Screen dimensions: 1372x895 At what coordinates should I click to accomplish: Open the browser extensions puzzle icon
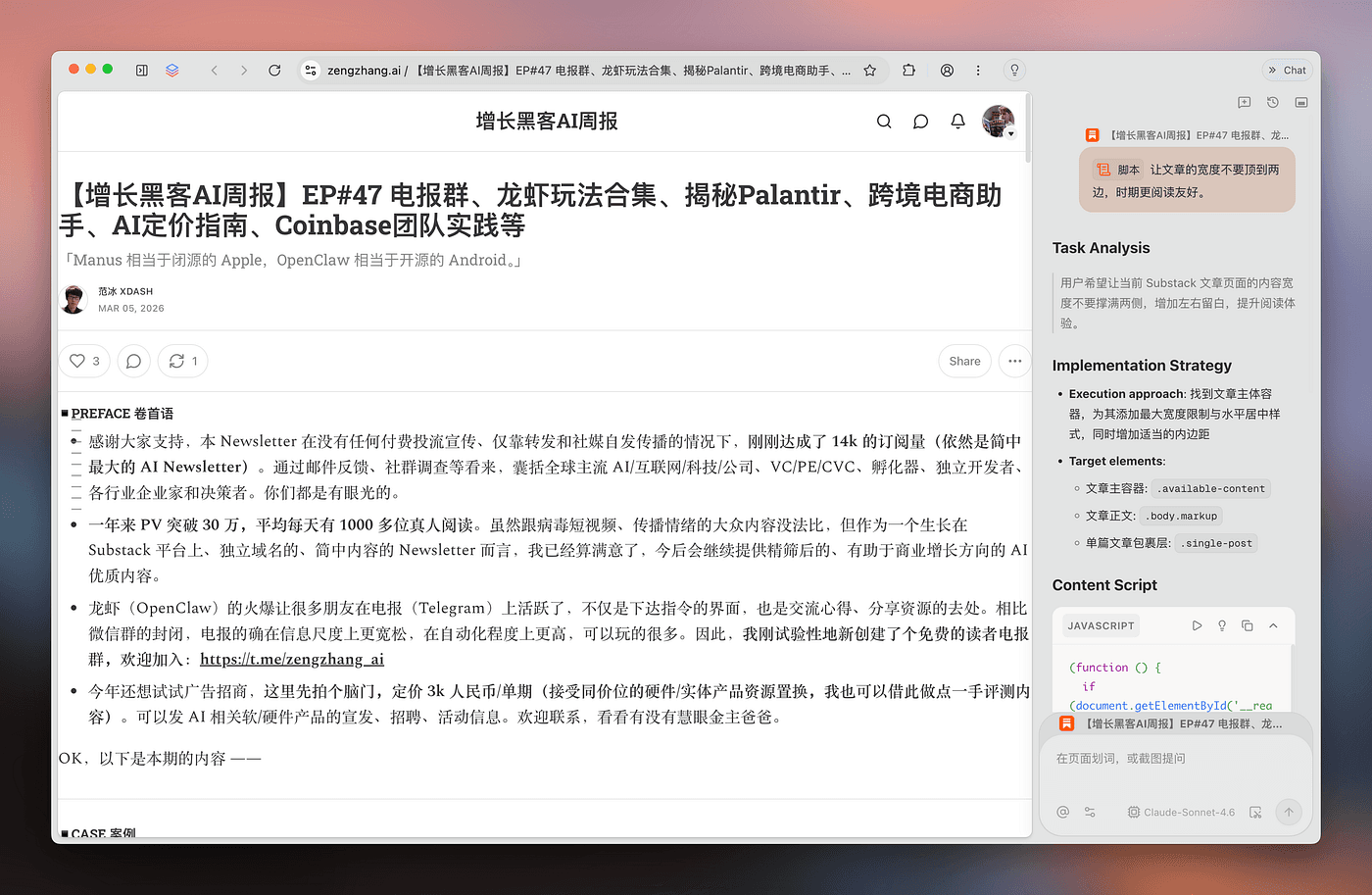pyautogui.click(x=909, y=71)
